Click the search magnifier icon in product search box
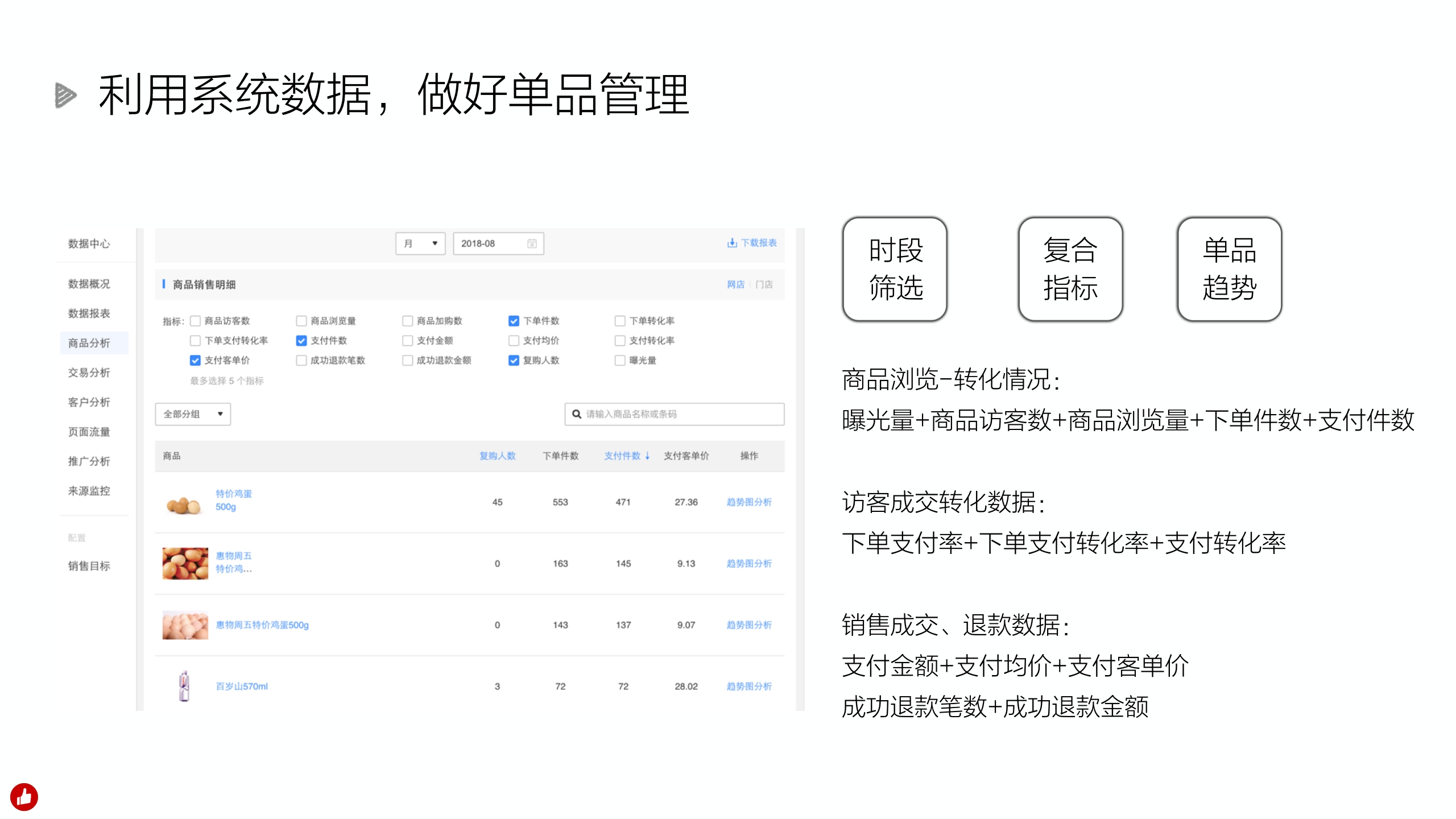 pos(576,414)
